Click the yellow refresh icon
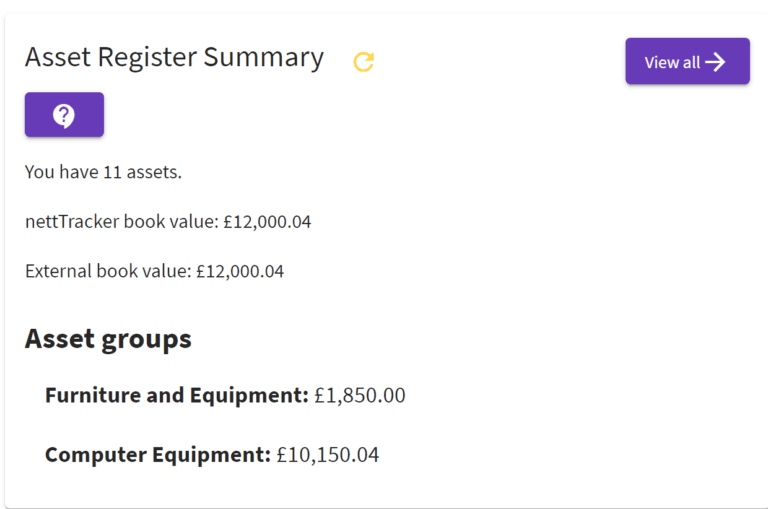Viewport: 768px width, 509px height. (x=364, y=62)
